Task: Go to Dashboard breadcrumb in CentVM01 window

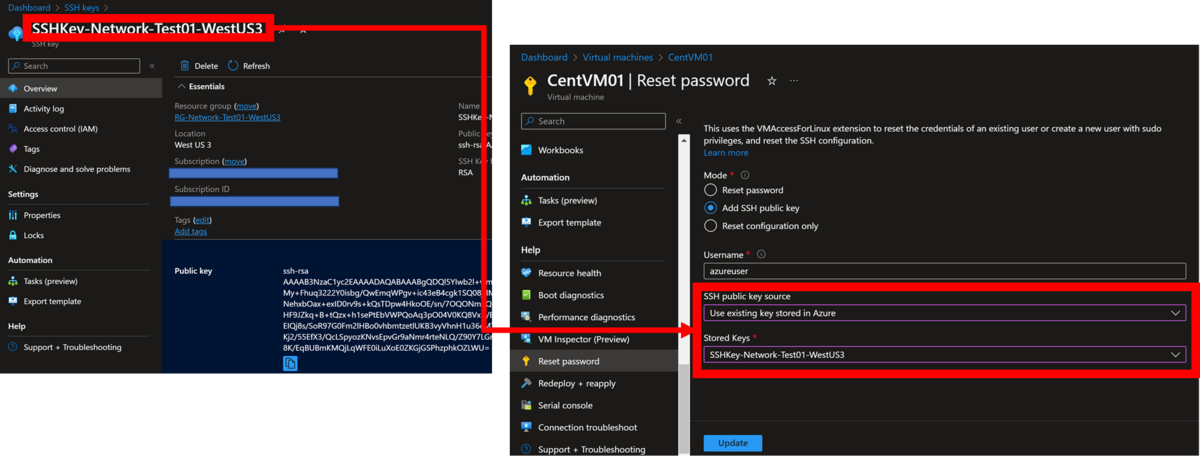Action: click(544, 58)
